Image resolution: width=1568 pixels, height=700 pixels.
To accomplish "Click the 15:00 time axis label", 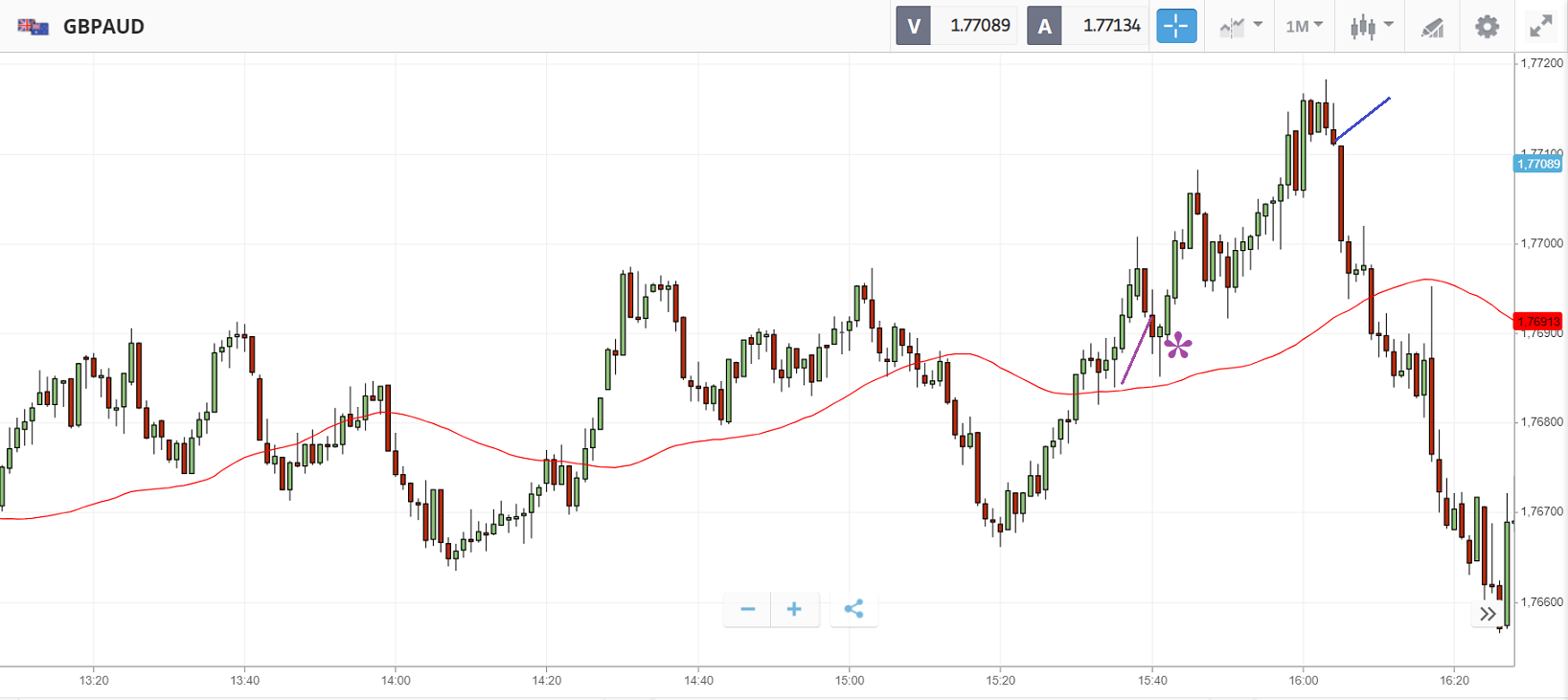I will pyautogui.click(x=850, y=681).
